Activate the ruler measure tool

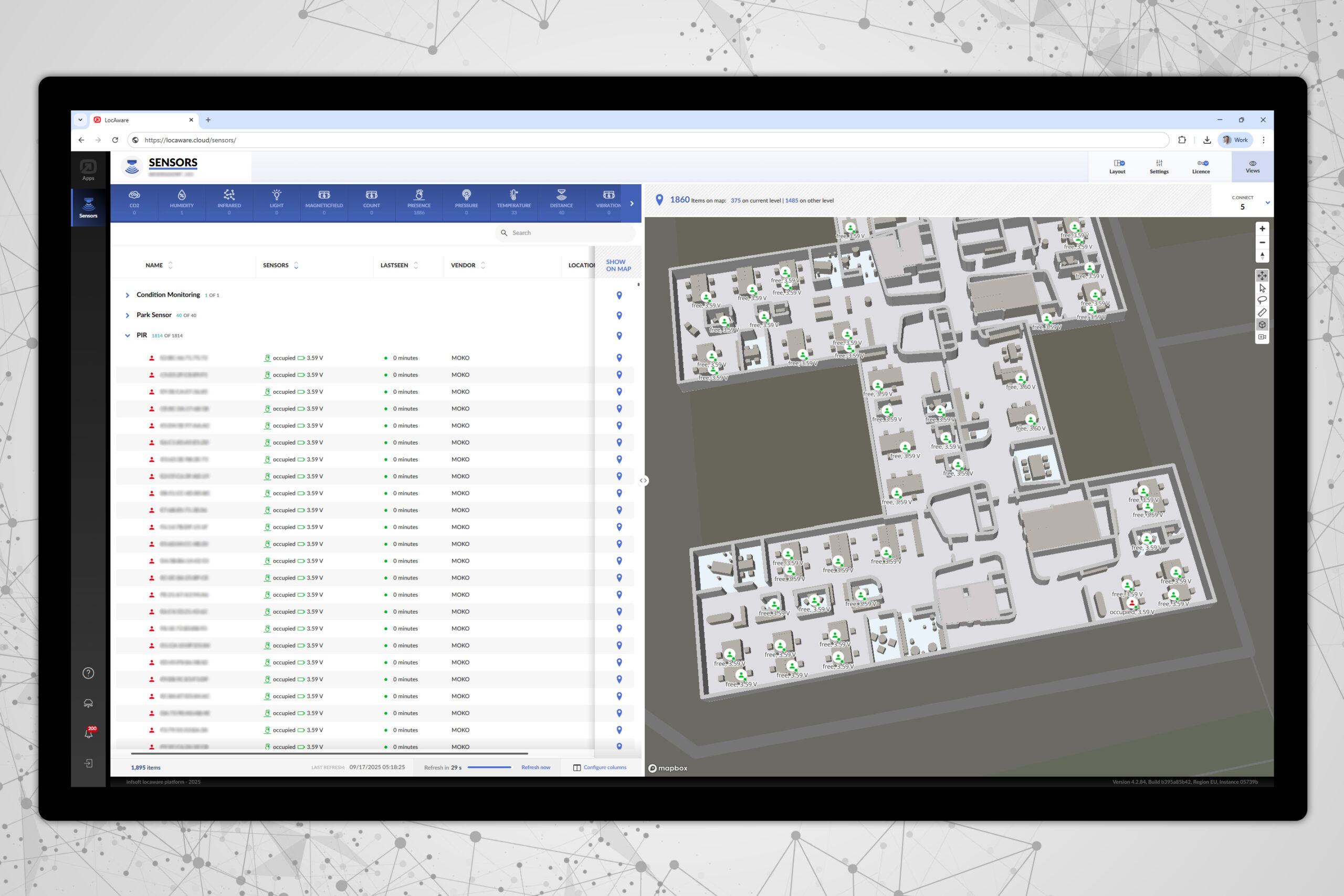pos(1262,312)
